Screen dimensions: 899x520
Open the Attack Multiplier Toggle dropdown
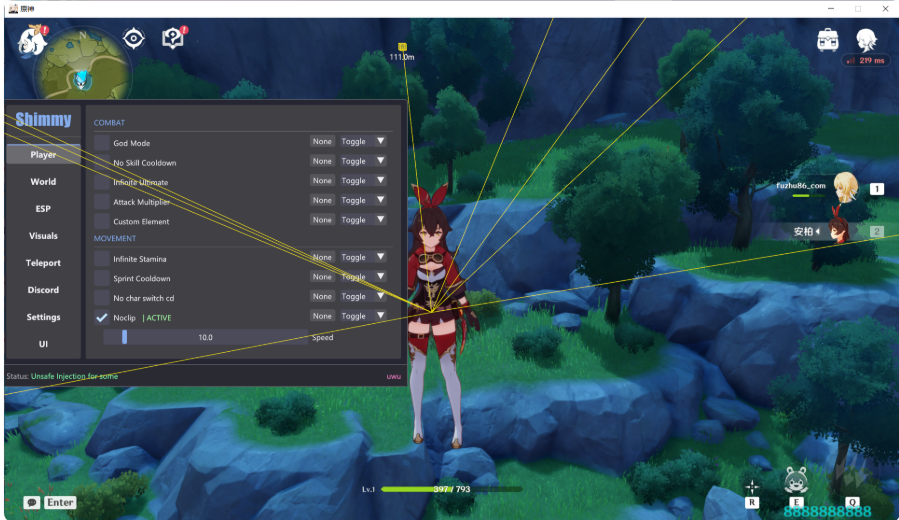tap(362, 200)
